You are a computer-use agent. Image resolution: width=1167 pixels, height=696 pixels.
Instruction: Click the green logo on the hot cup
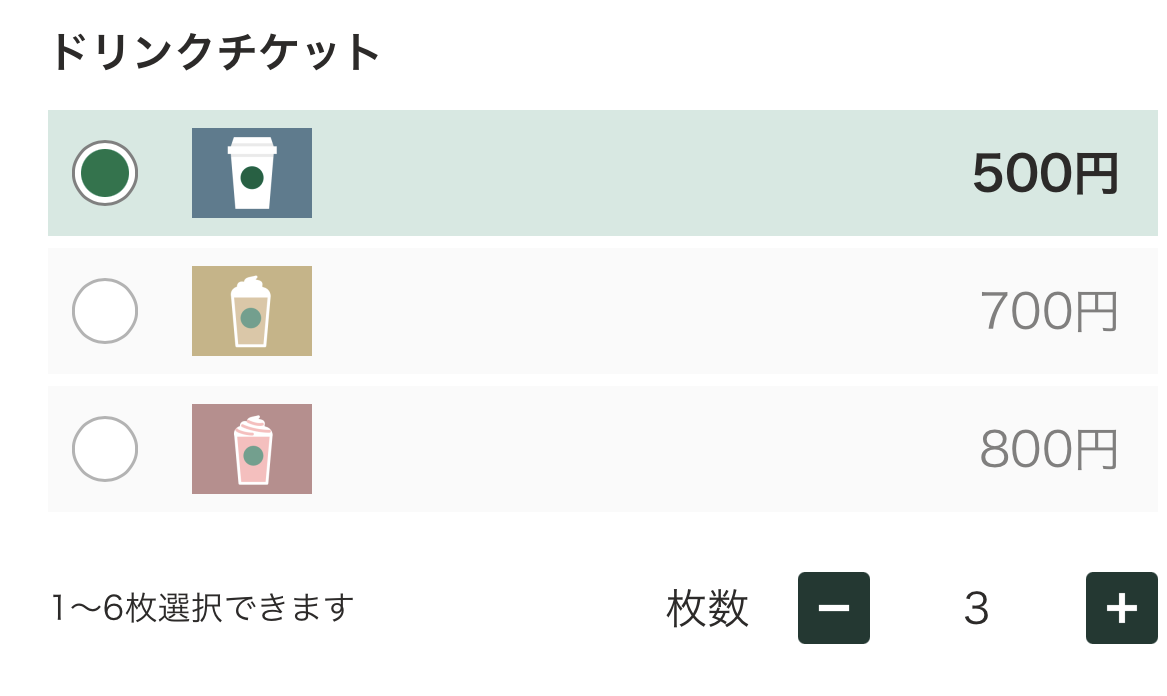252,178
